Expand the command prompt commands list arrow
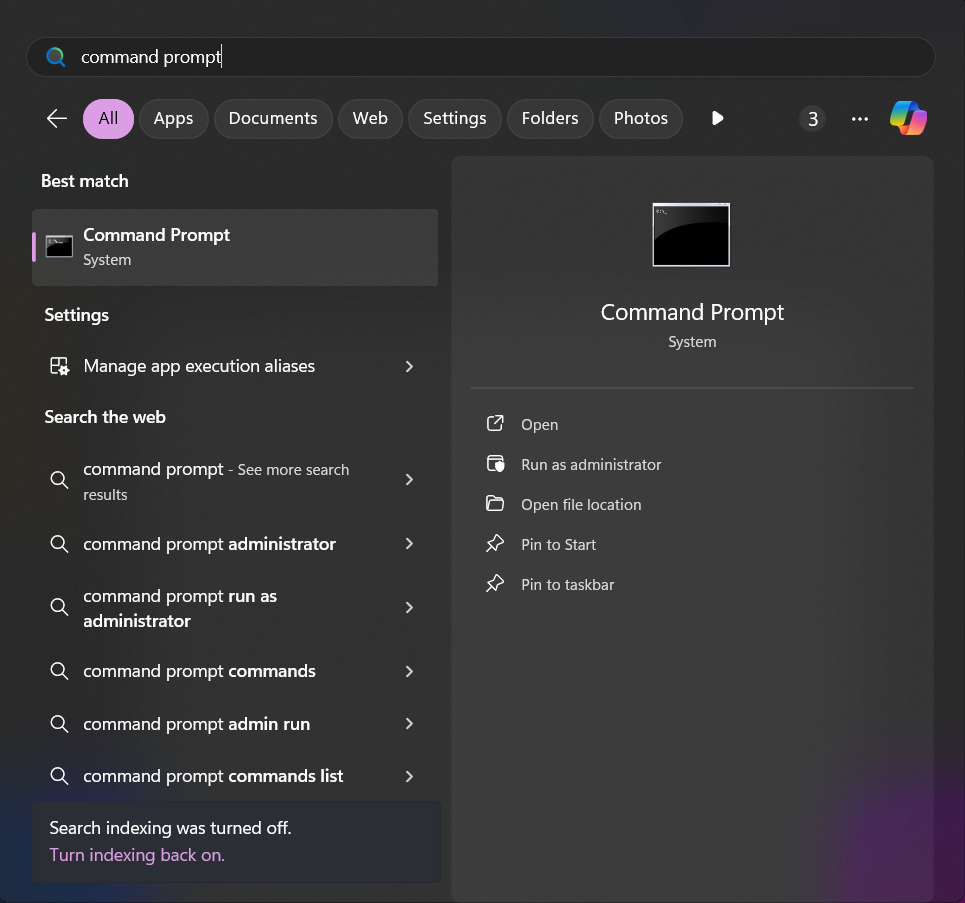This screenshot has height=903, width=965. tap(409, 776)
